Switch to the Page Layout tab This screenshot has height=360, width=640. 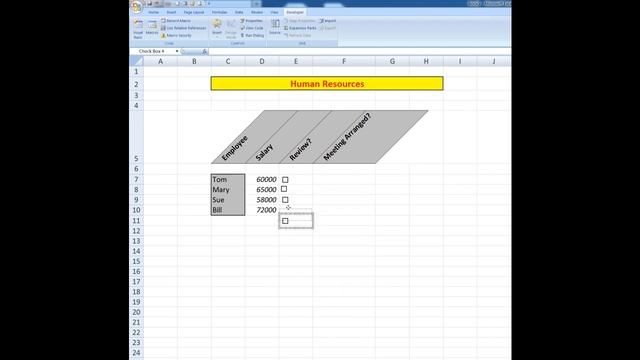193,12
